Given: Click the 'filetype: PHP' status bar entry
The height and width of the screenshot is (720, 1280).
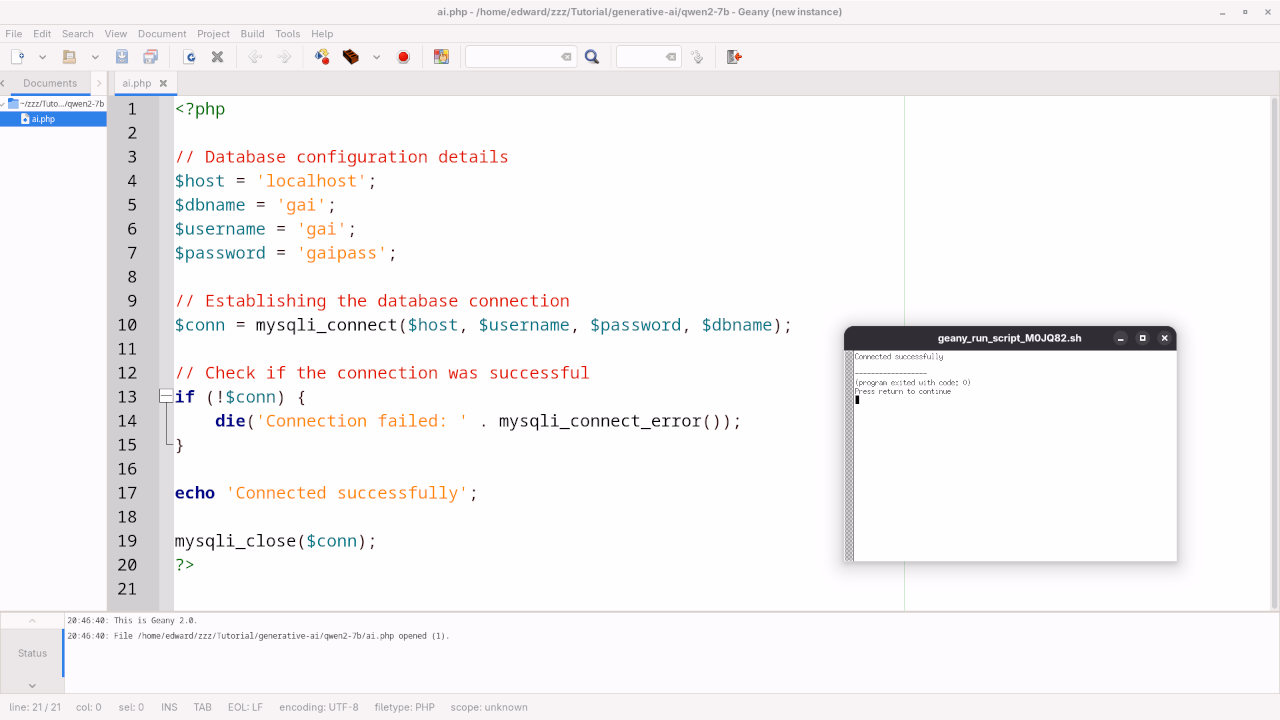Looking at the screenshot, I should [404, 707].
